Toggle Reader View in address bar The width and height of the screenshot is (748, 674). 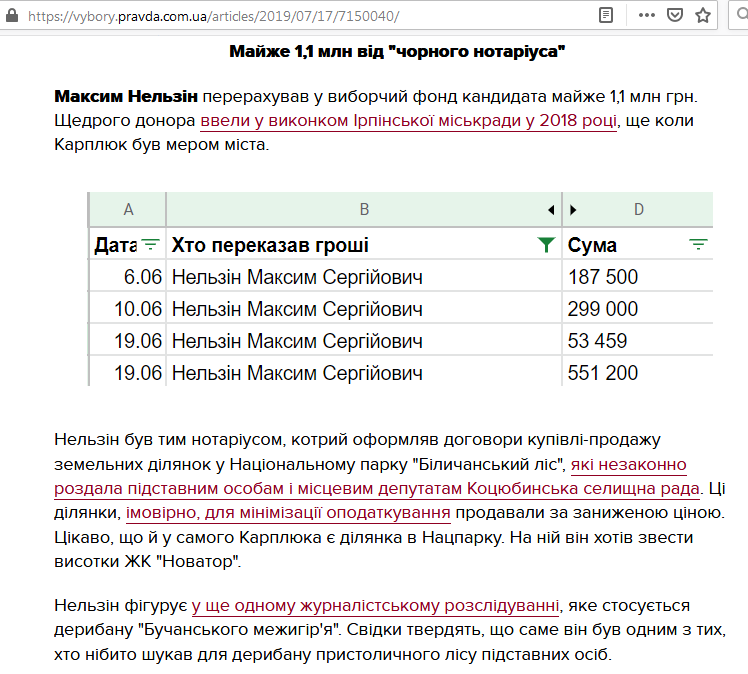tap(606, 16)
